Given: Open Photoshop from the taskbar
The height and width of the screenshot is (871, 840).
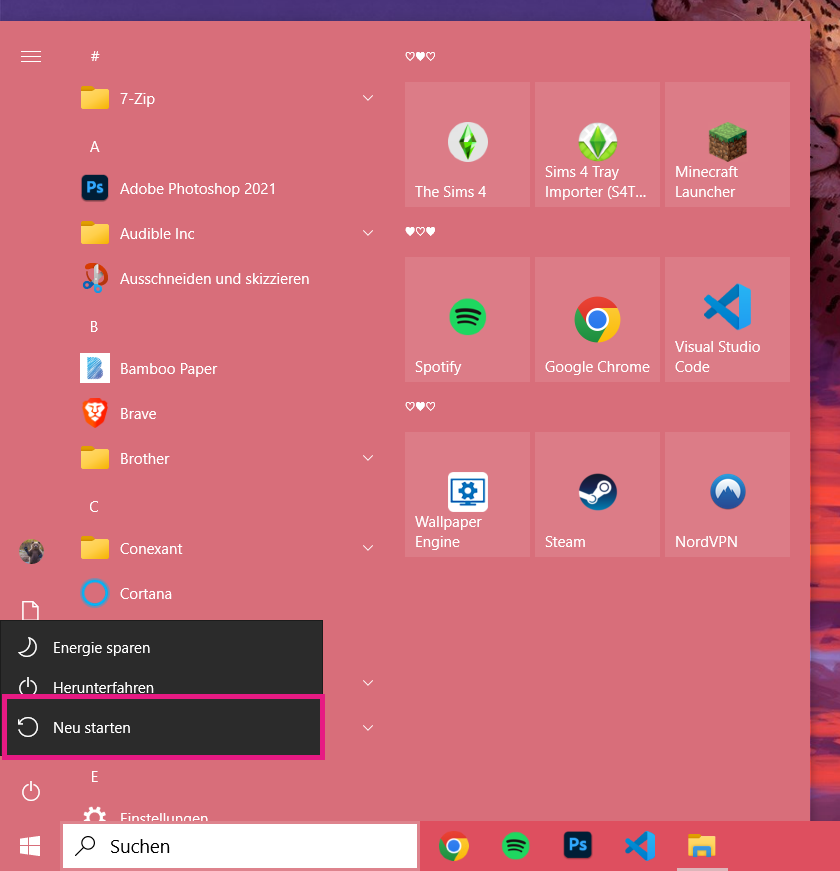Looking at the screenshot, I should (x=578, y=846).
